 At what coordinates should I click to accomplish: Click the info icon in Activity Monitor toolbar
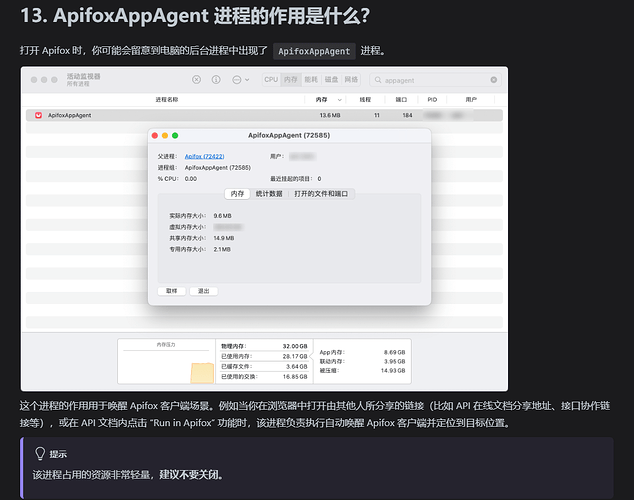pyautogui.click(x=216, y=80)
